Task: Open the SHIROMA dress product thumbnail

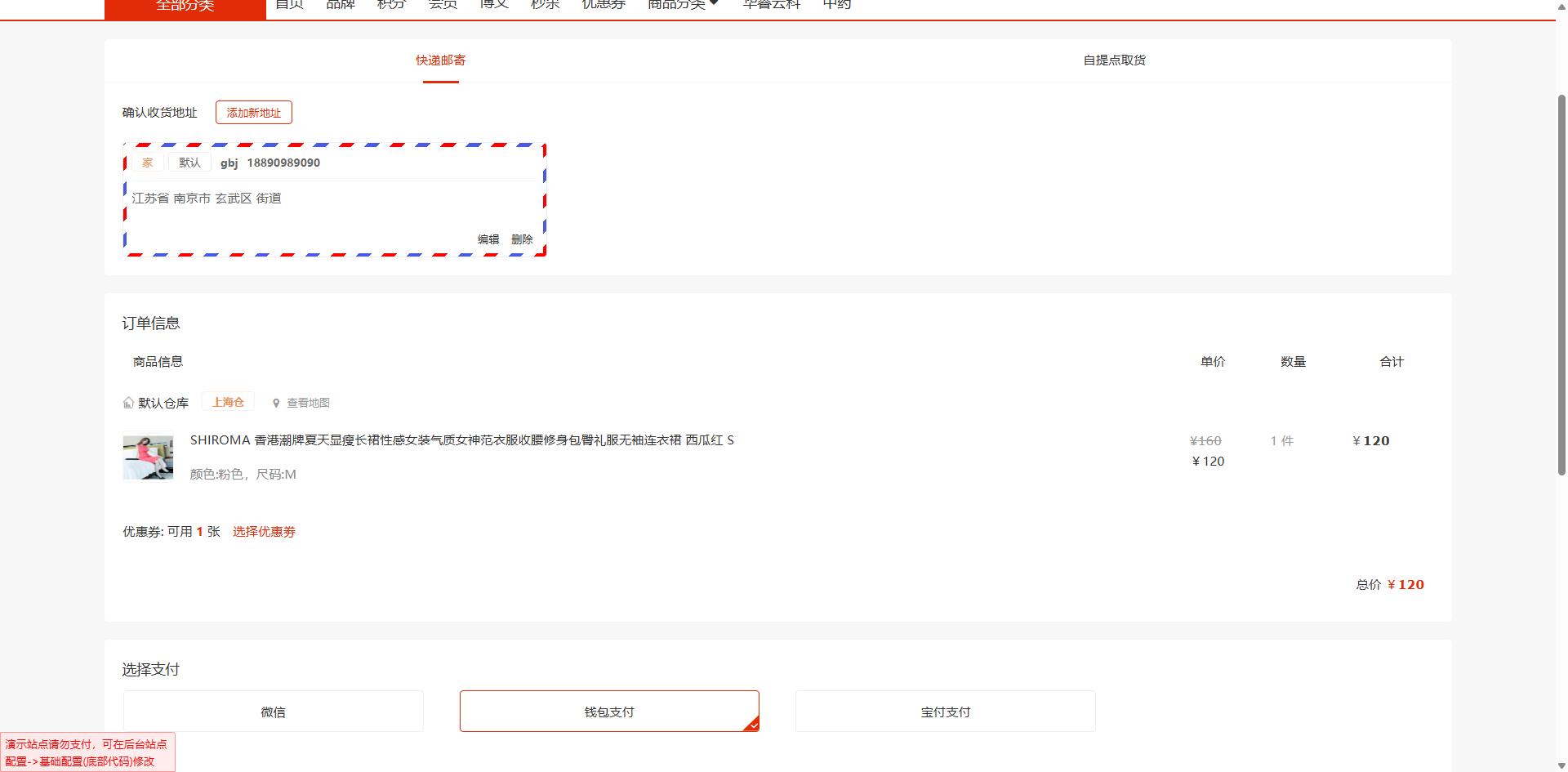Action: (148, 457)
